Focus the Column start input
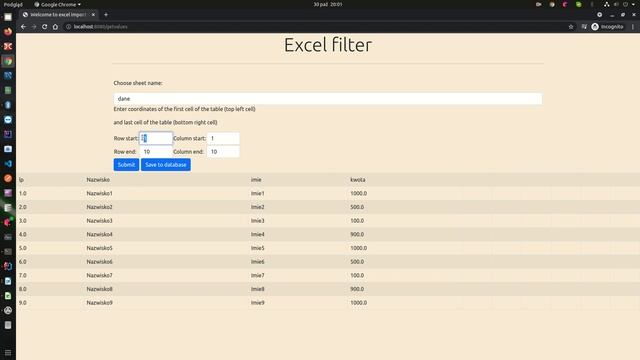 223,138
